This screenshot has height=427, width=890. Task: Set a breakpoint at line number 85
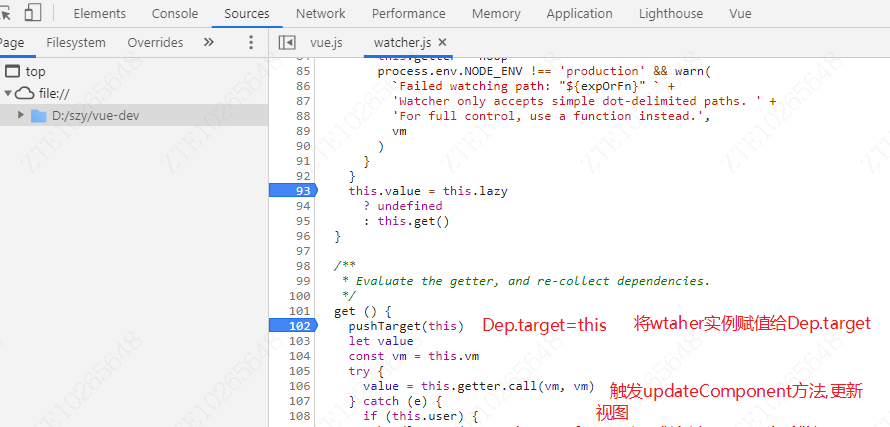(303, 71)
